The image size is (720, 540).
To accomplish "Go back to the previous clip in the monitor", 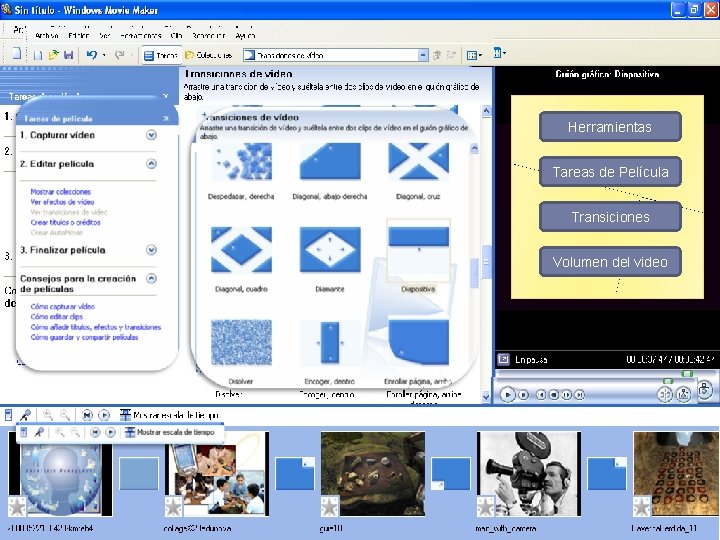I will [x=541, y=394].
